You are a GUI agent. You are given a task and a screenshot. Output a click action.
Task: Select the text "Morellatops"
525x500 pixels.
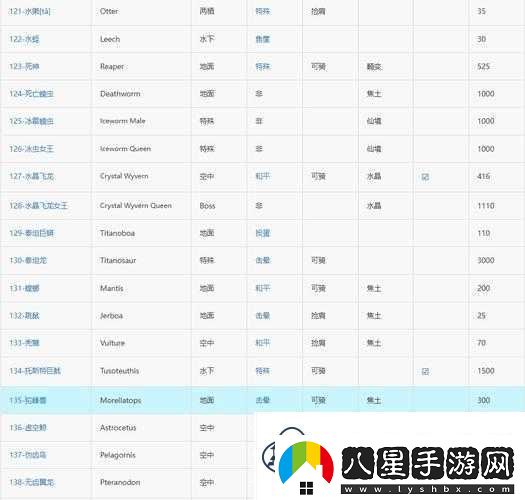click(x=120, y=400)
